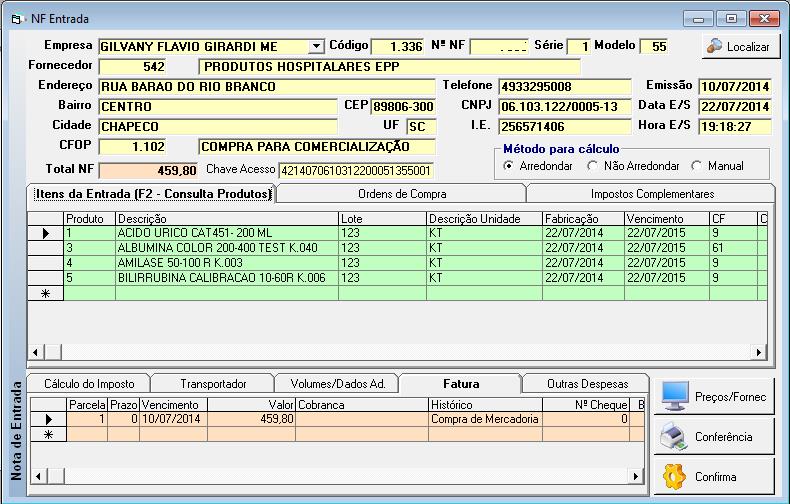Click the Fatura Vencimento cell 10/07/2014

pos(173,419)
